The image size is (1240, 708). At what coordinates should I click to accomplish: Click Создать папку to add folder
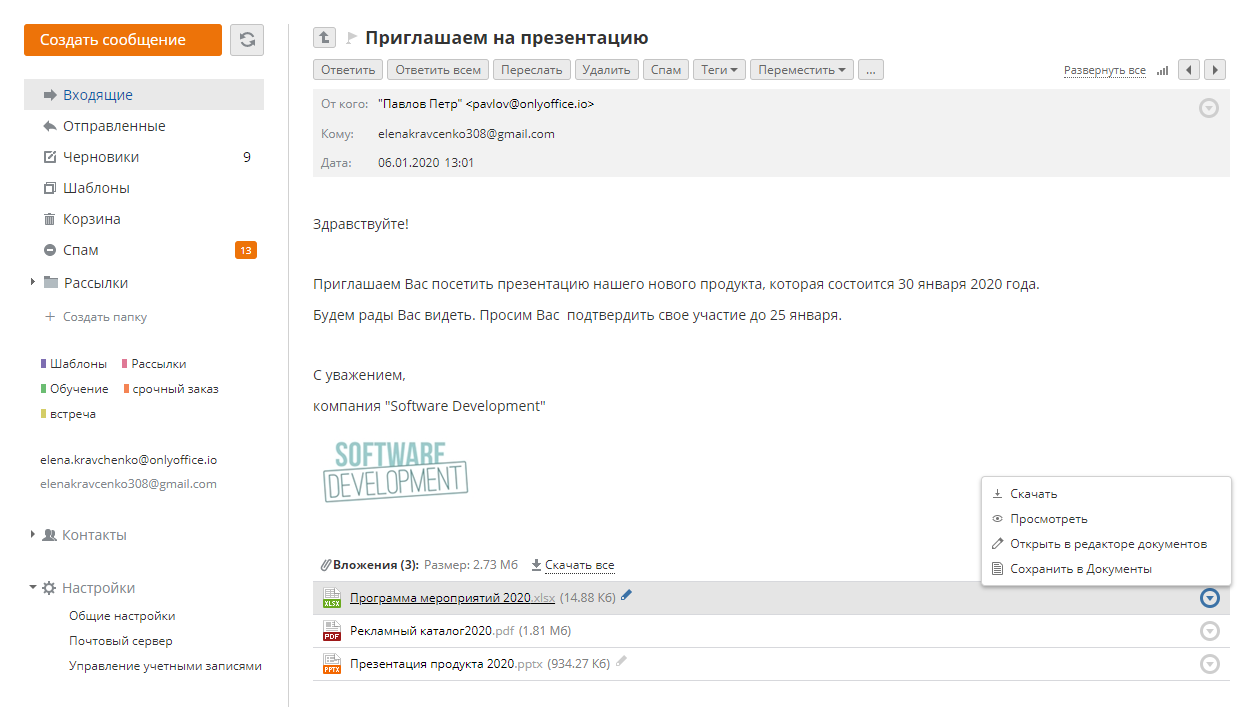(x=96, y=317)
